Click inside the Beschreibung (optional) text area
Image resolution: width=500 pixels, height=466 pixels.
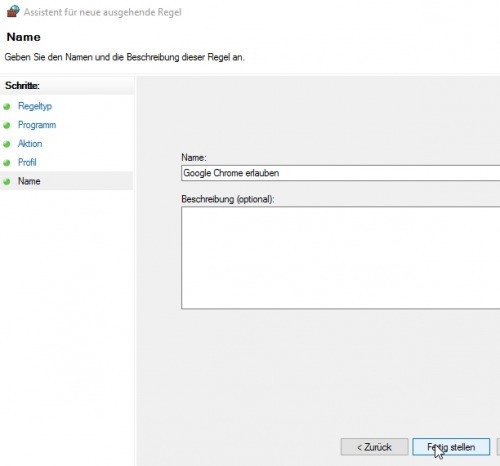pyautogui.click(x=340, y=258)
